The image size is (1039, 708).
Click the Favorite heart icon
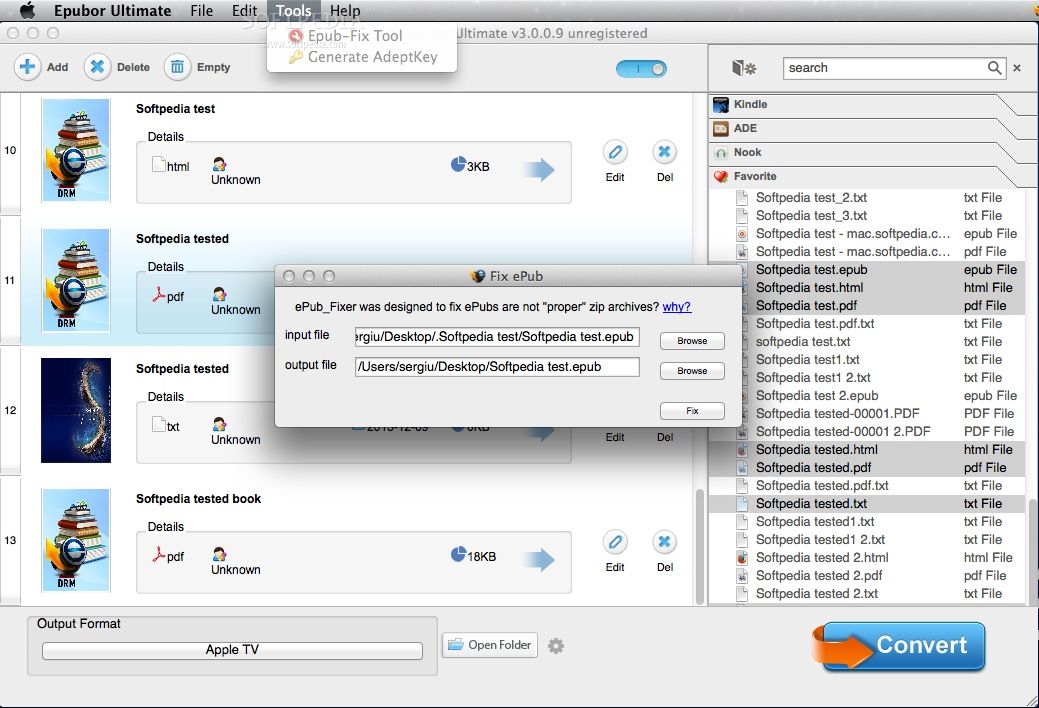click(720, 176)
